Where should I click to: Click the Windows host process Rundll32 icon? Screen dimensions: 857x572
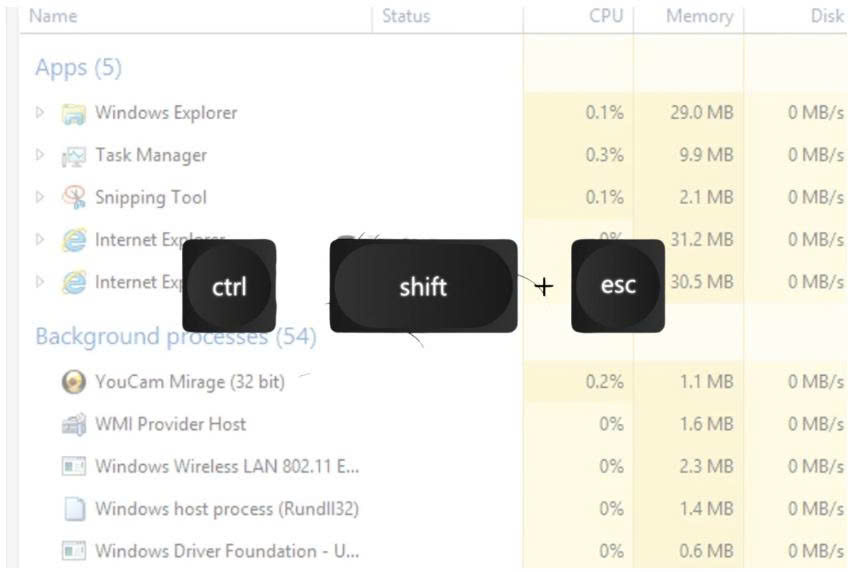(x=74, y=509)
